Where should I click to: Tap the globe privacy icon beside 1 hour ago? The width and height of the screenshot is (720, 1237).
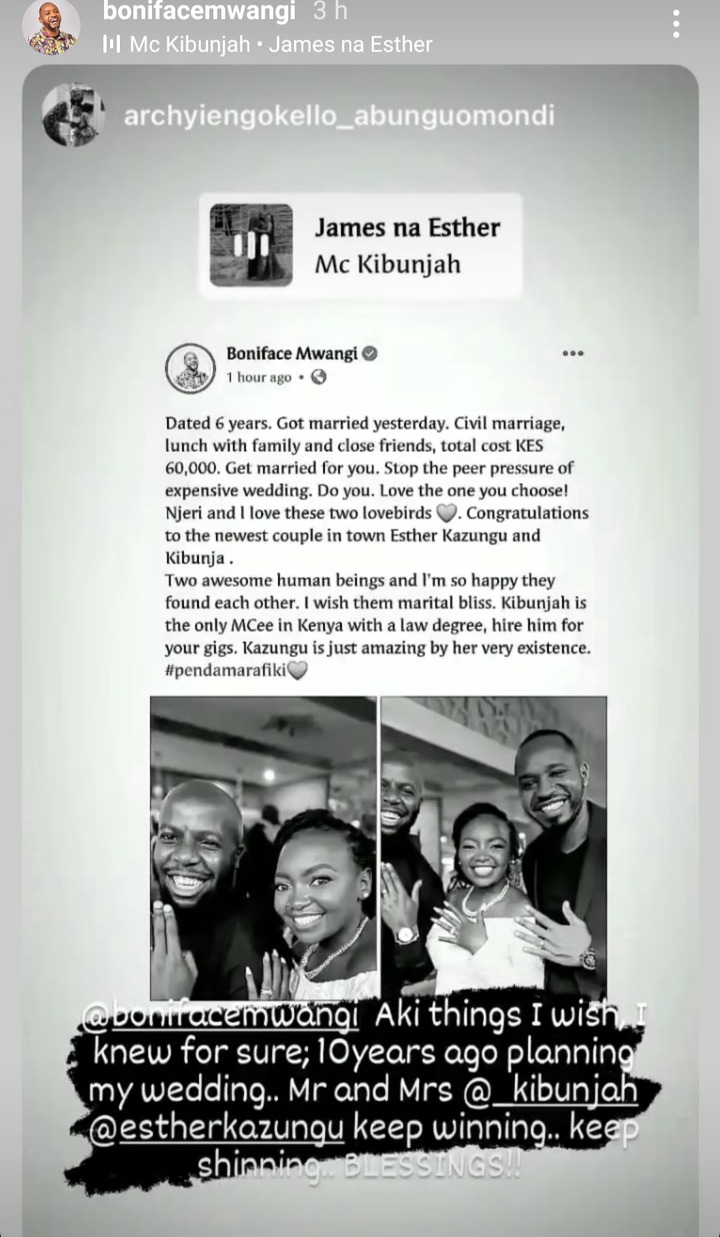tap(319, 377)
